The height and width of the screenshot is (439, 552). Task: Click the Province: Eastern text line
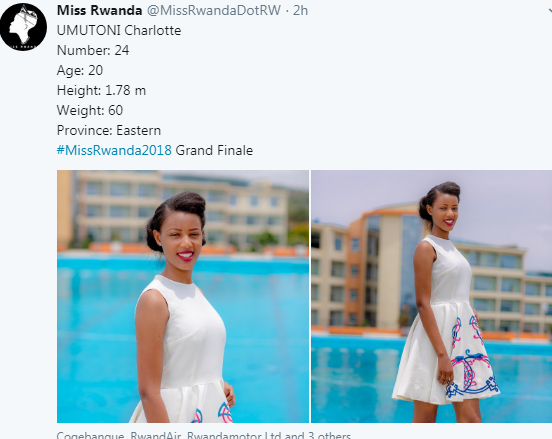(109, 131)
